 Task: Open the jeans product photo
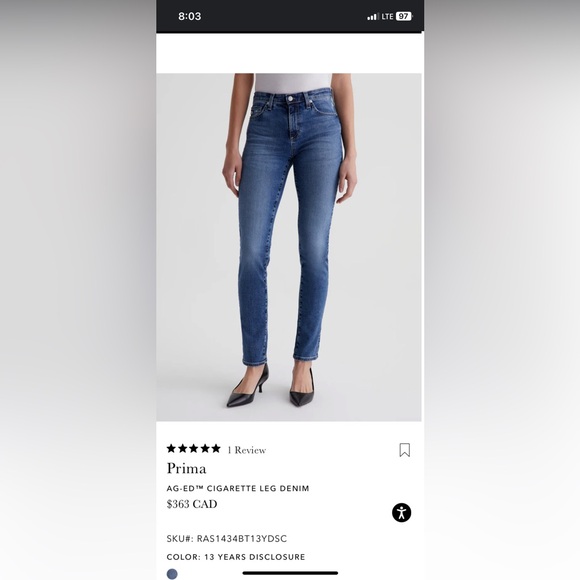pos(289,247)
